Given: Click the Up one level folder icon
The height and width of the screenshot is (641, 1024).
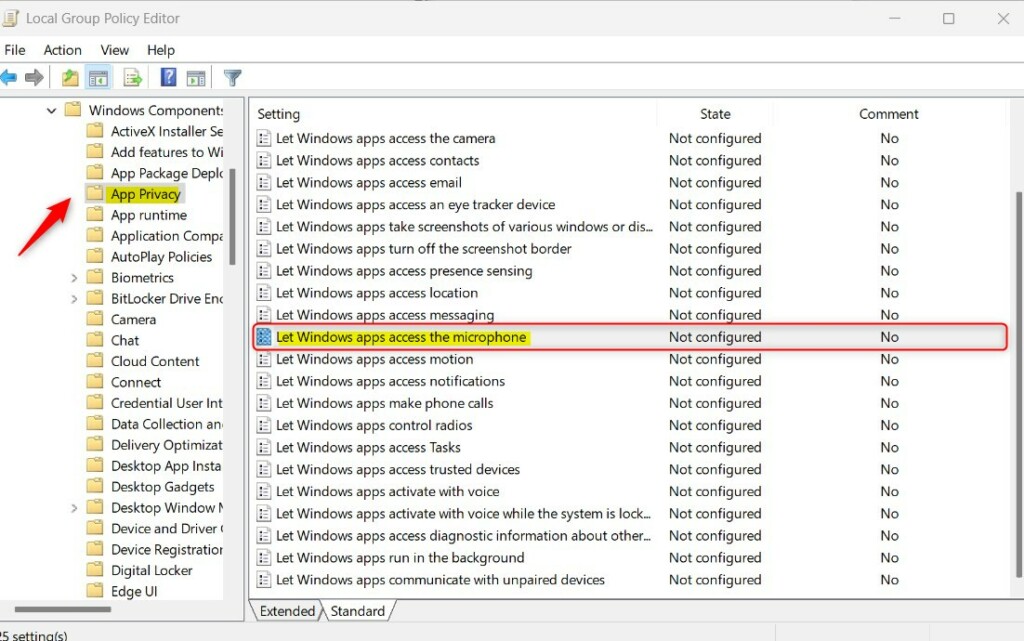Looking at the screenshot, I should [x=70, y=78].
